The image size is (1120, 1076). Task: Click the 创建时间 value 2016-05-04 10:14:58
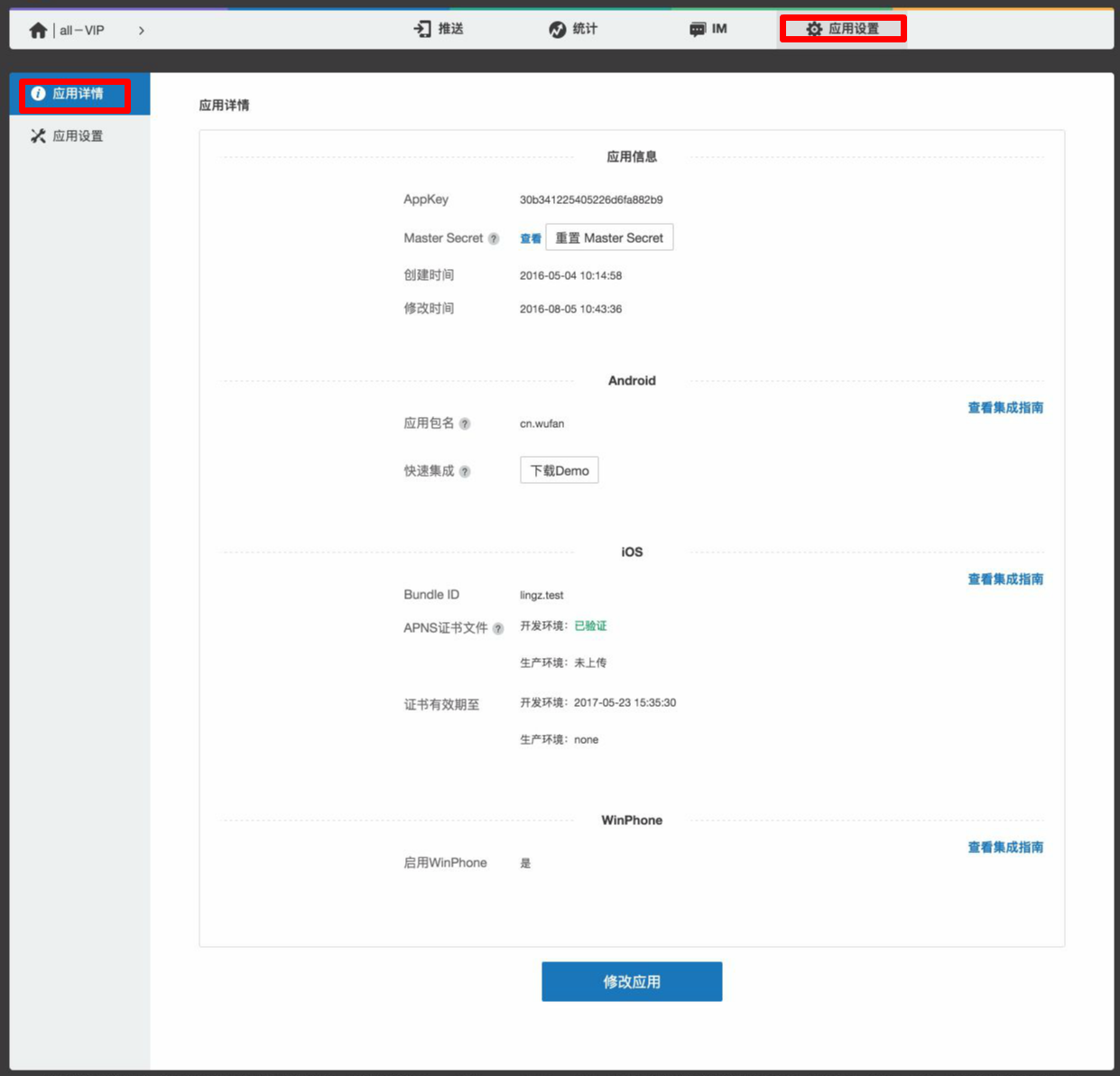[570, 275]
